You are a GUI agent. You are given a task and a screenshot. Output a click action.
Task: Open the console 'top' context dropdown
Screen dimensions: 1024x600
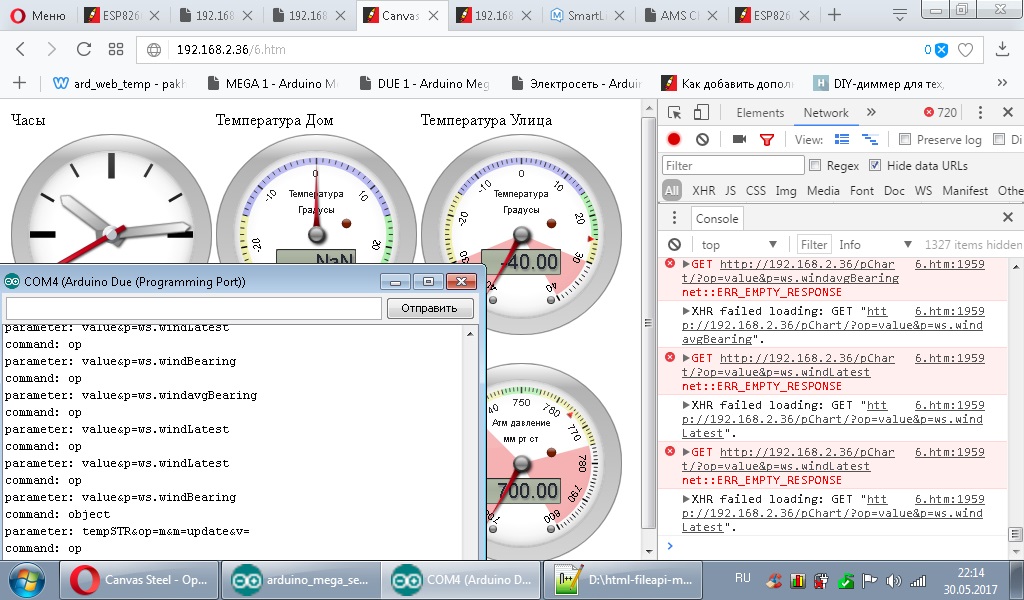point(739,245)
